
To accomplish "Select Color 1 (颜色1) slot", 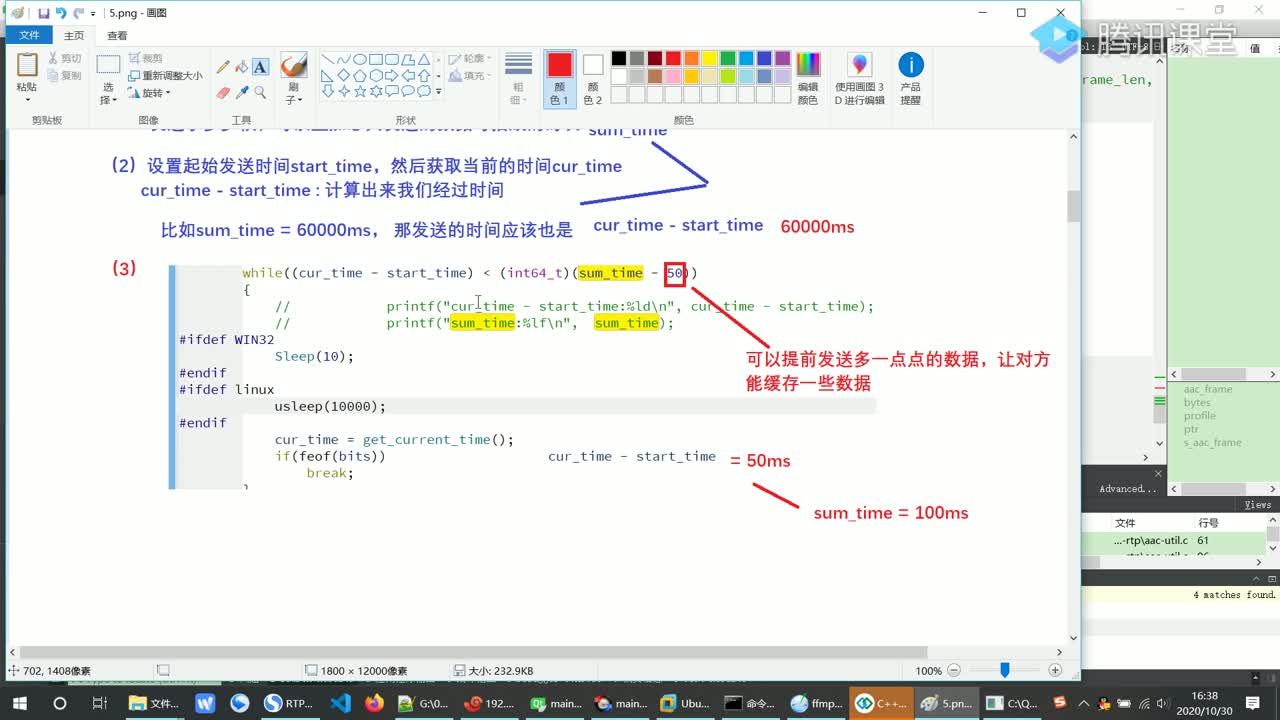I will [560, 78].
